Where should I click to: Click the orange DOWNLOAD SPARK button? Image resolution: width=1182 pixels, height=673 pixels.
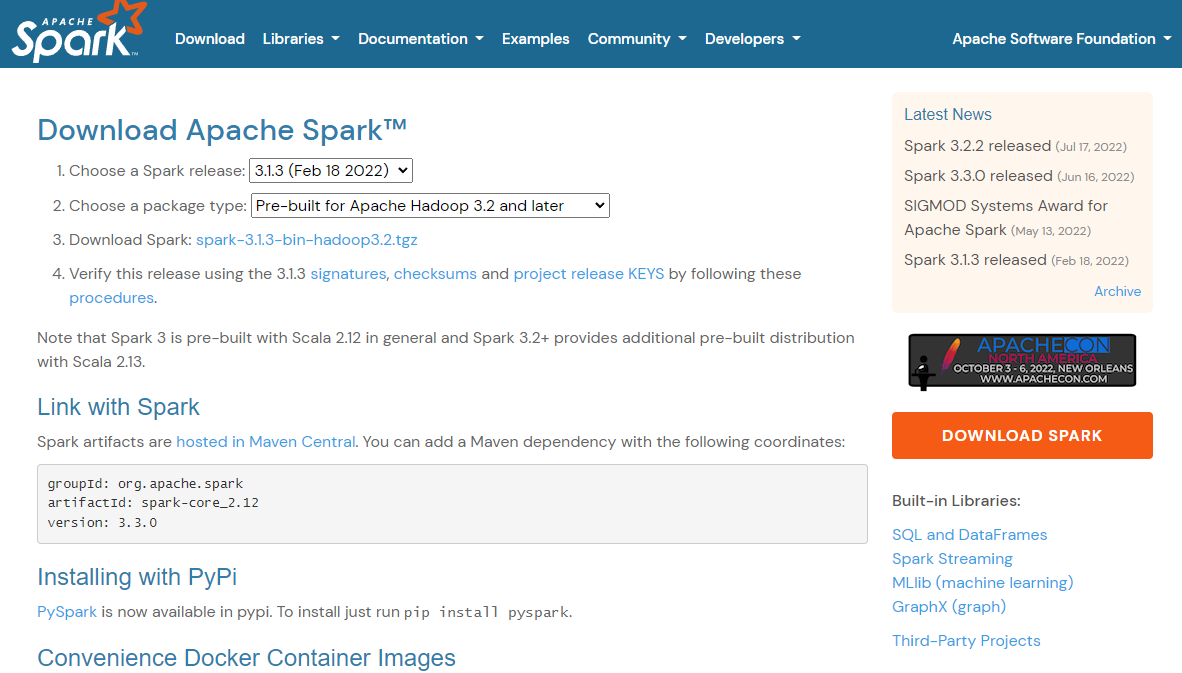pyautogui.click(x=1022, y=436)
